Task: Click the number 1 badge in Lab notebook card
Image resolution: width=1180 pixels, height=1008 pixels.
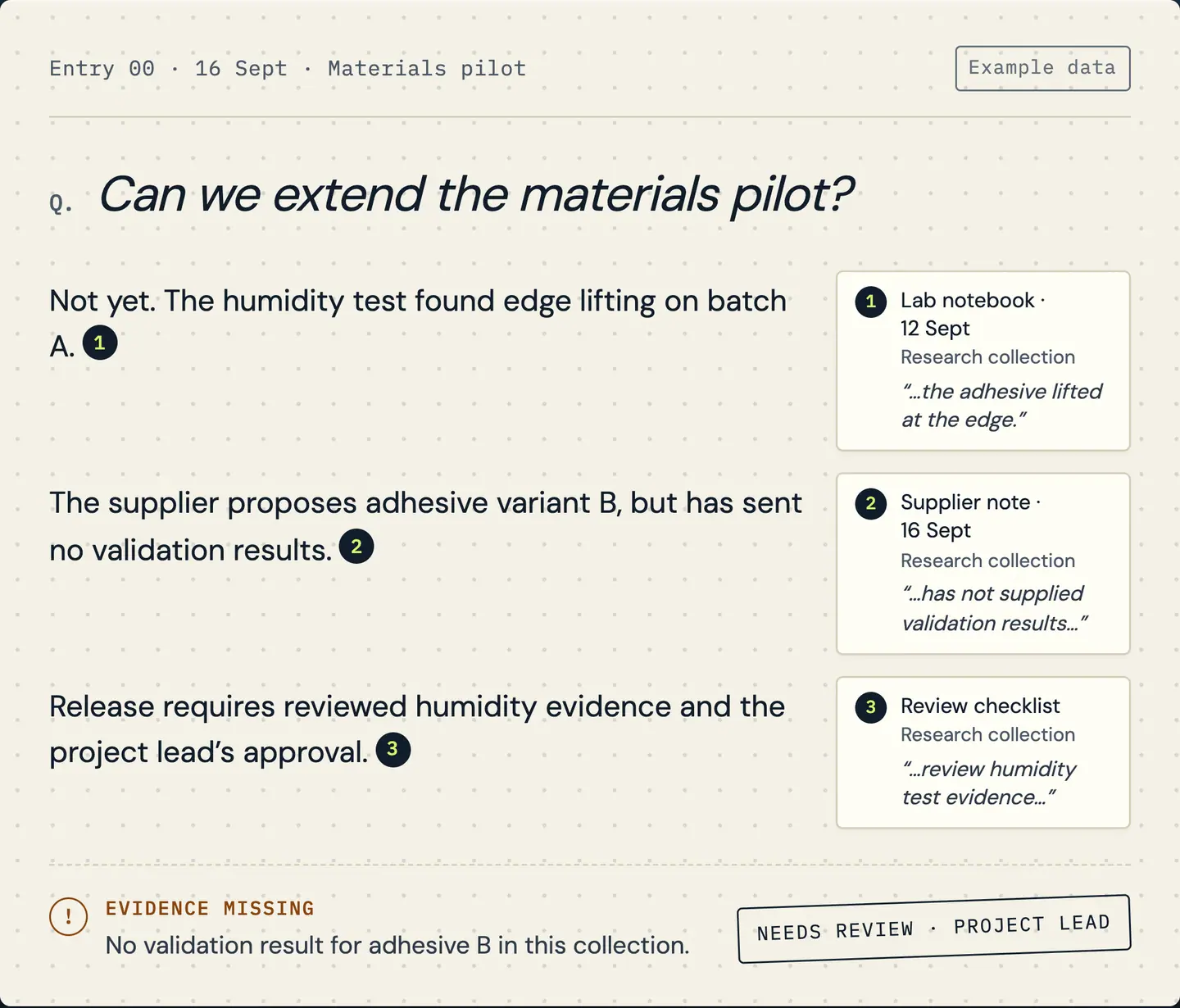Action: 871,302
